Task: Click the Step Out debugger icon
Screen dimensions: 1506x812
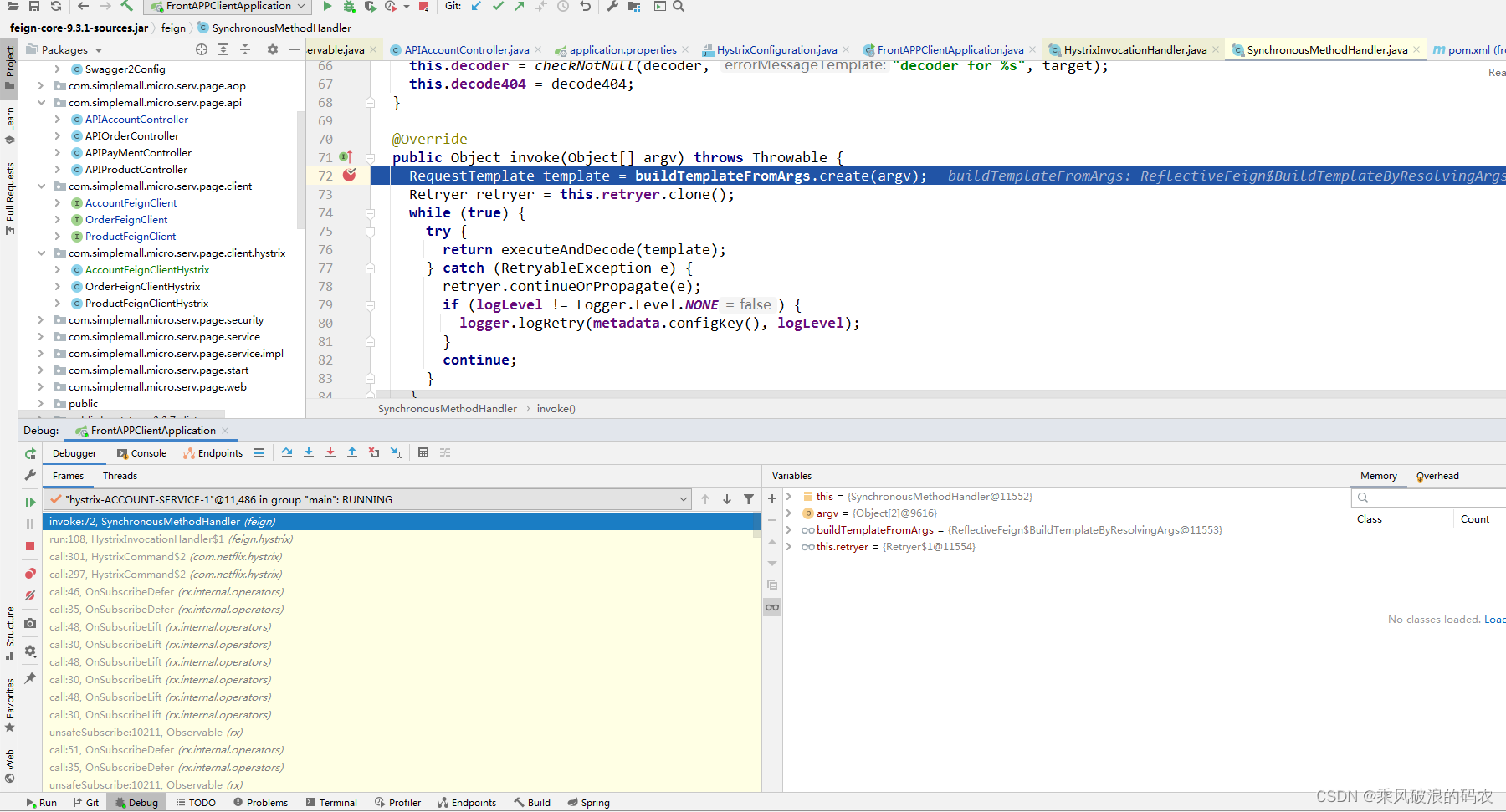Action: (352, 452)
